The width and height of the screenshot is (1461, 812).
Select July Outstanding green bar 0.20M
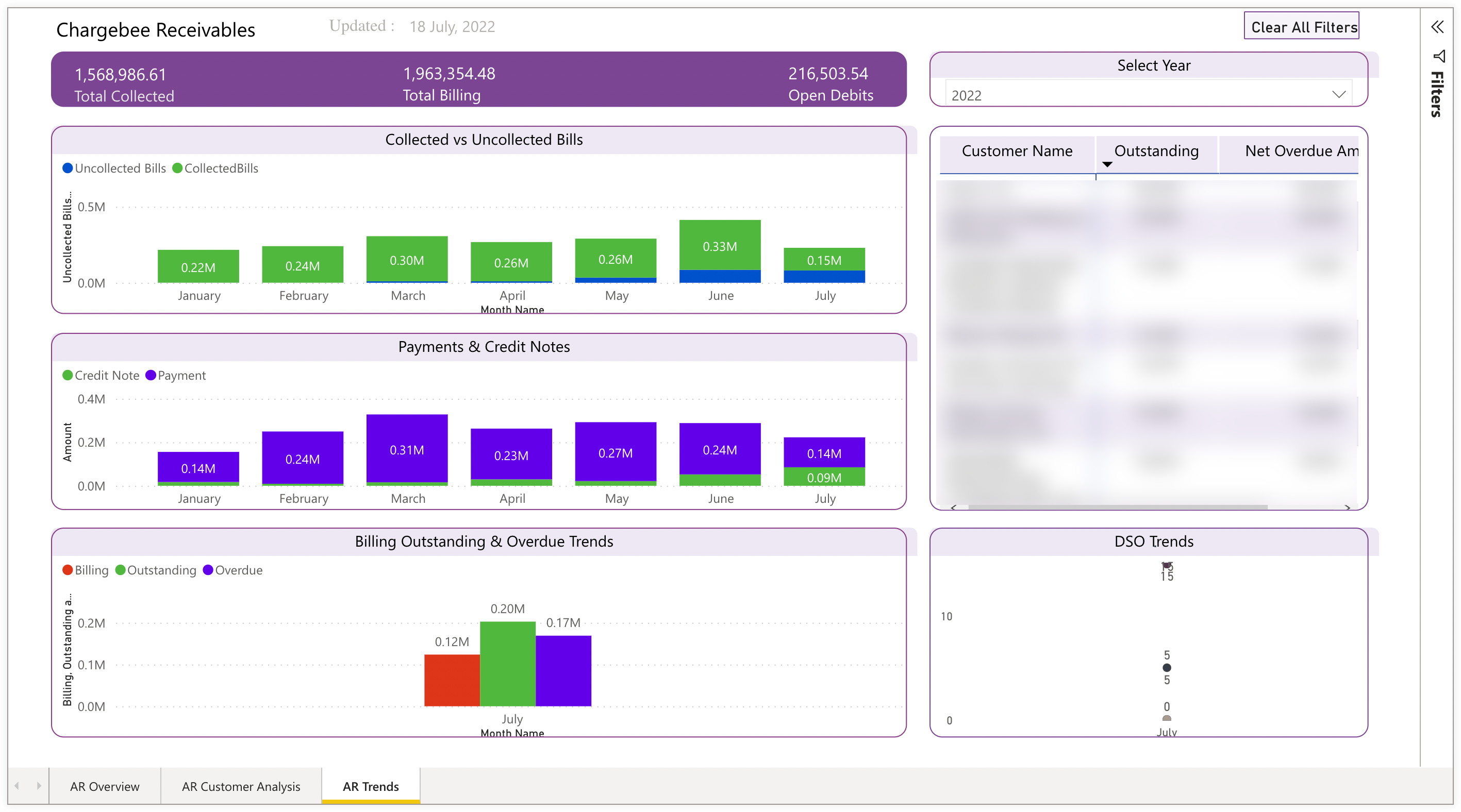[x=508, y=664]
